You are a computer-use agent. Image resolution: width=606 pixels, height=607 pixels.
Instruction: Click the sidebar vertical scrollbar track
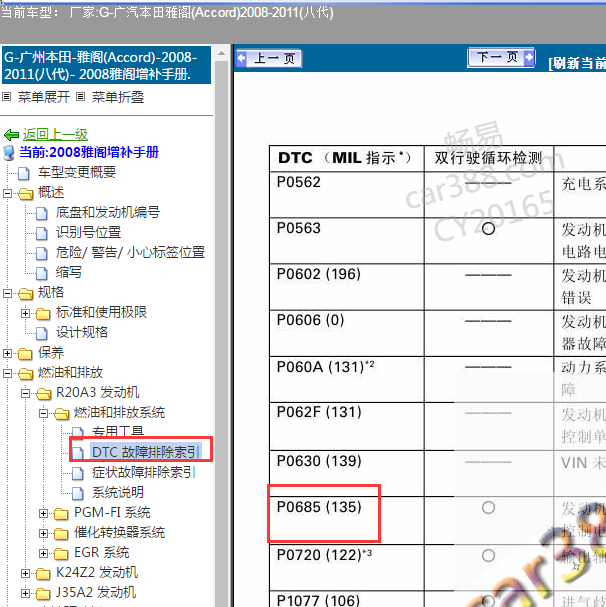221,333
